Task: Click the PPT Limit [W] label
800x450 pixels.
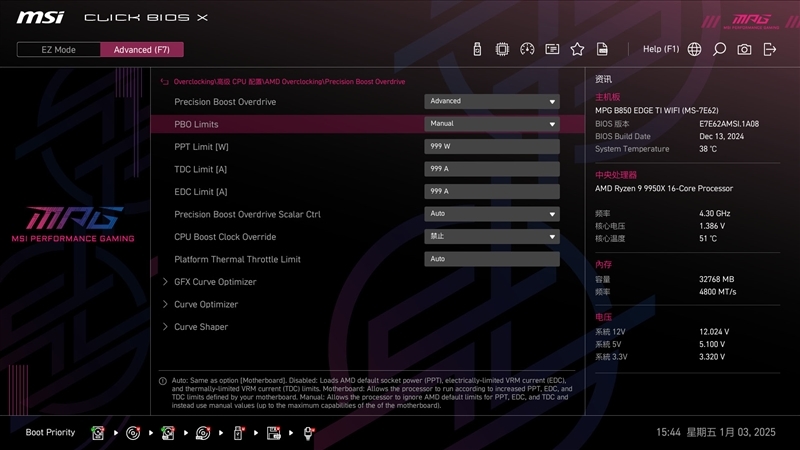Action: tap(201, 146)
